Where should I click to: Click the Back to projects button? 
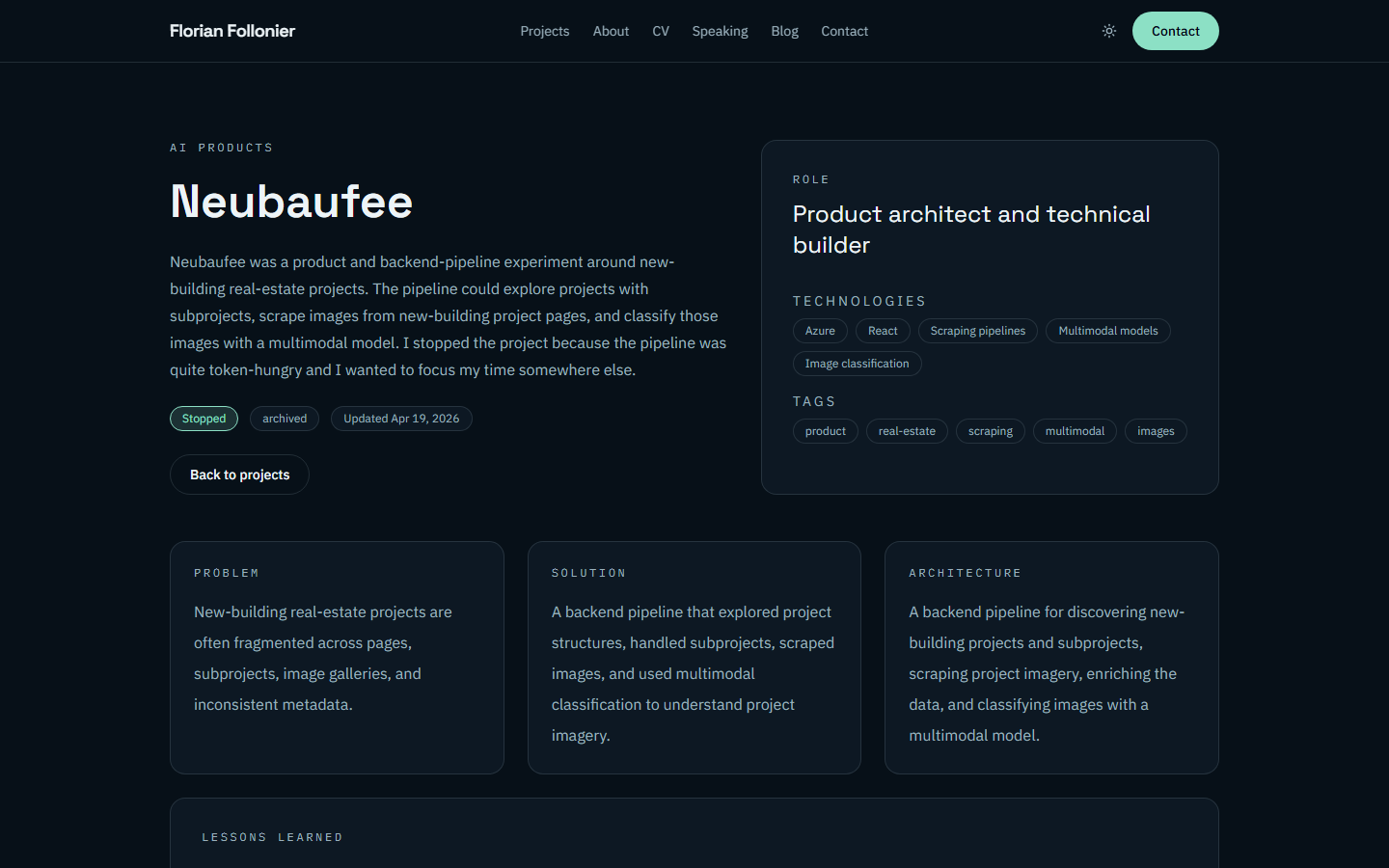239,475
